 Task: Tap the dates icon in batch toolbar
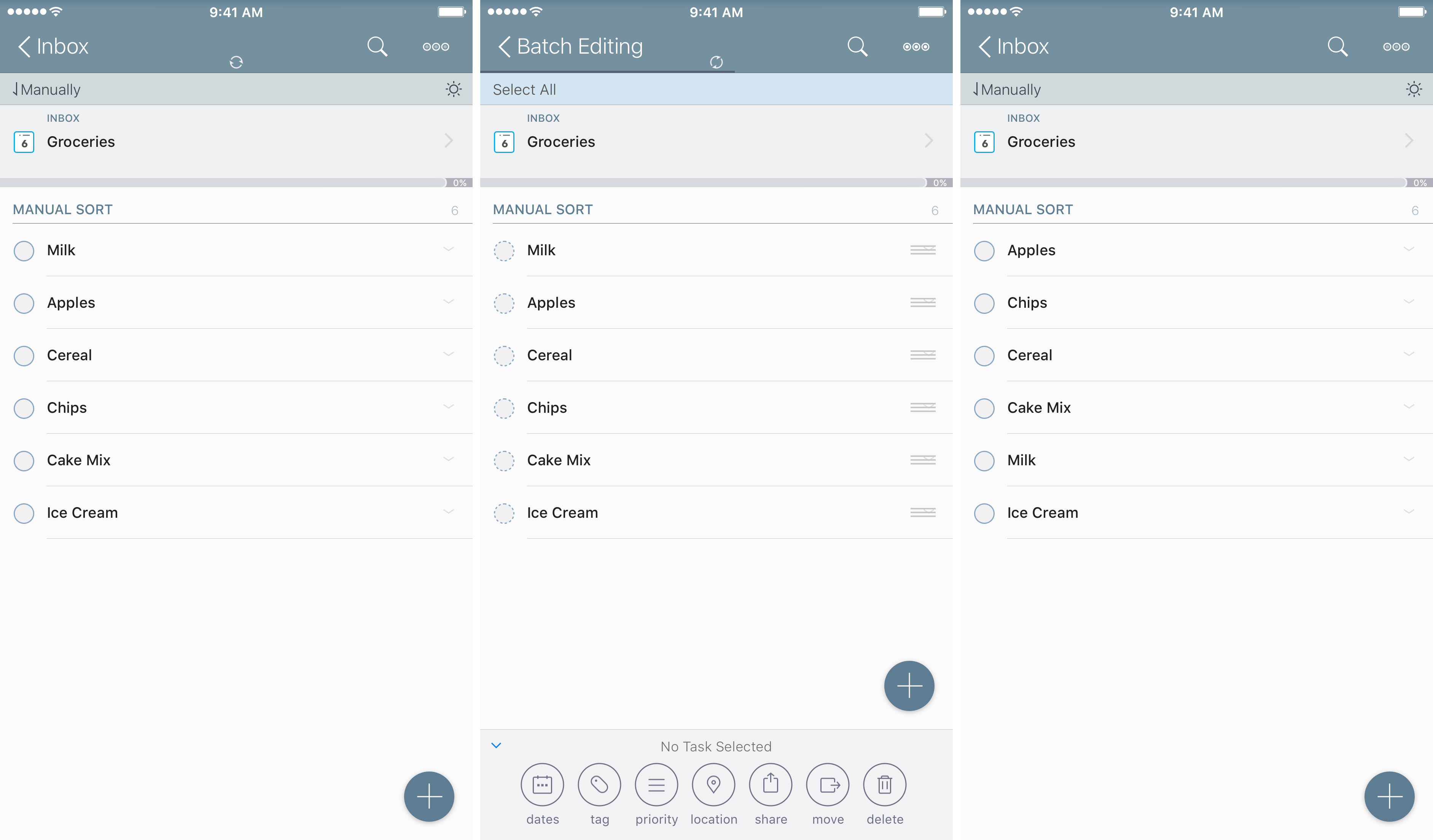(x=542, y=785)
